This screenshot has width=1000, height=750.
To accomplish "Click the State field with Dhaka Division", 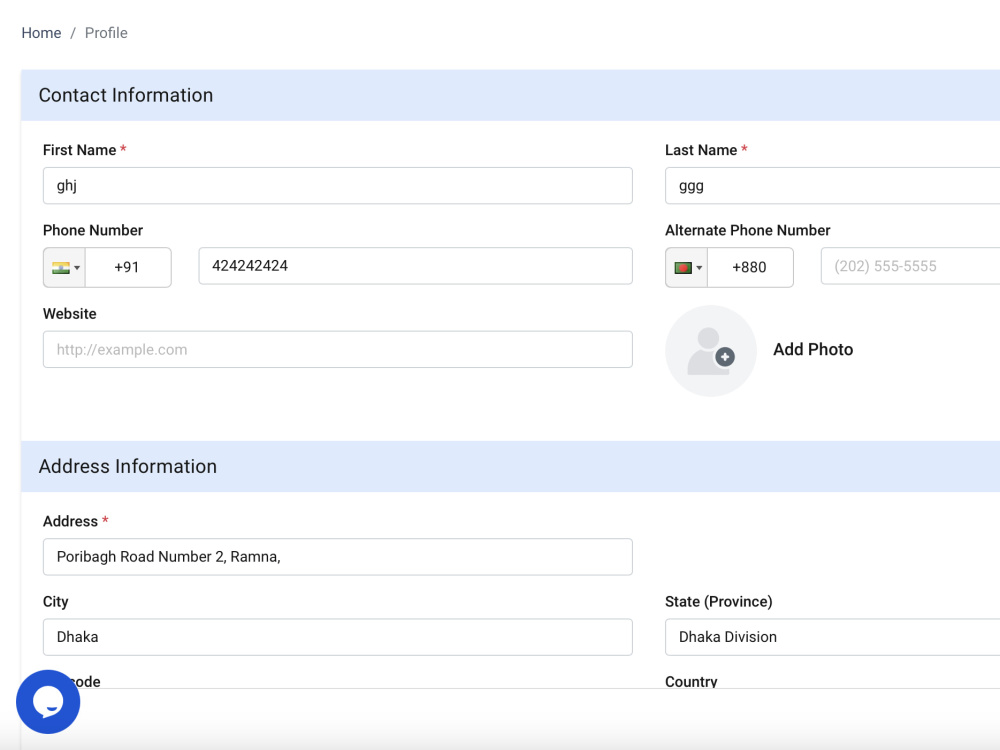I will coord(832,637).
